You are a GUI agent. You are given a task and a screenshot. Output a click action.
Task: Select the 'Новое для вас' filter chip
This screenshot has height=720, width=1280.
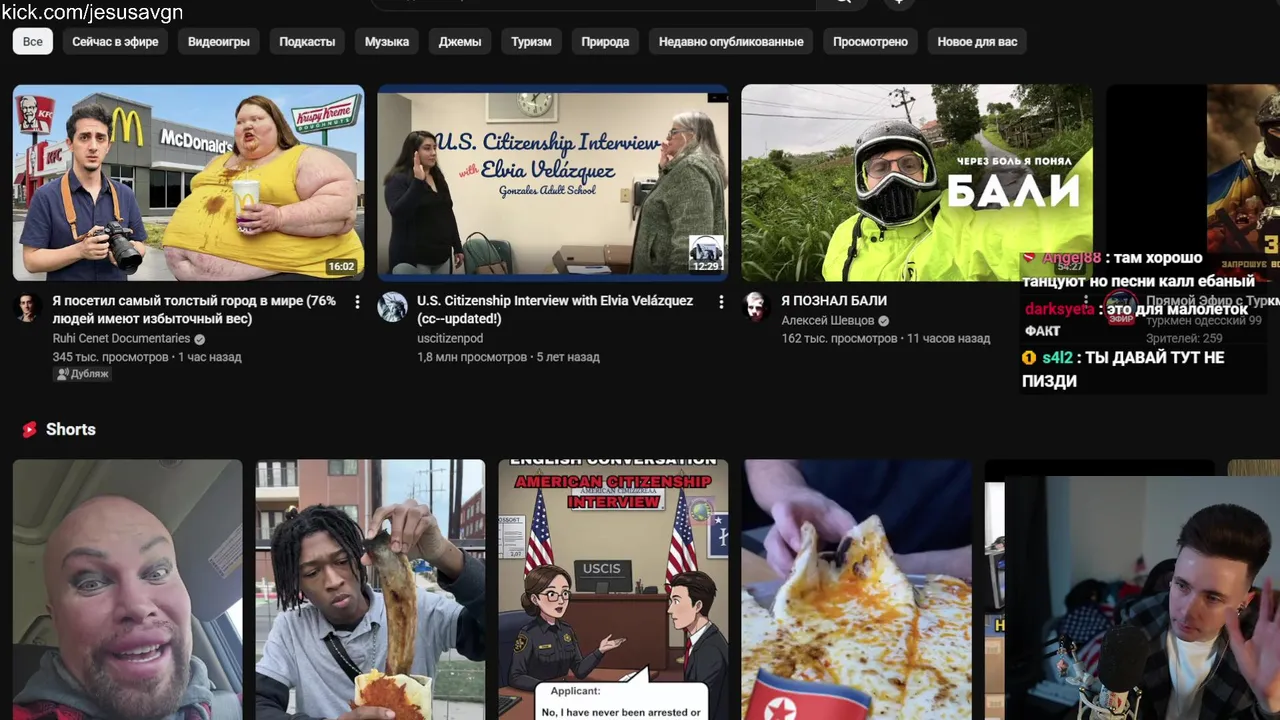(977, 41)
